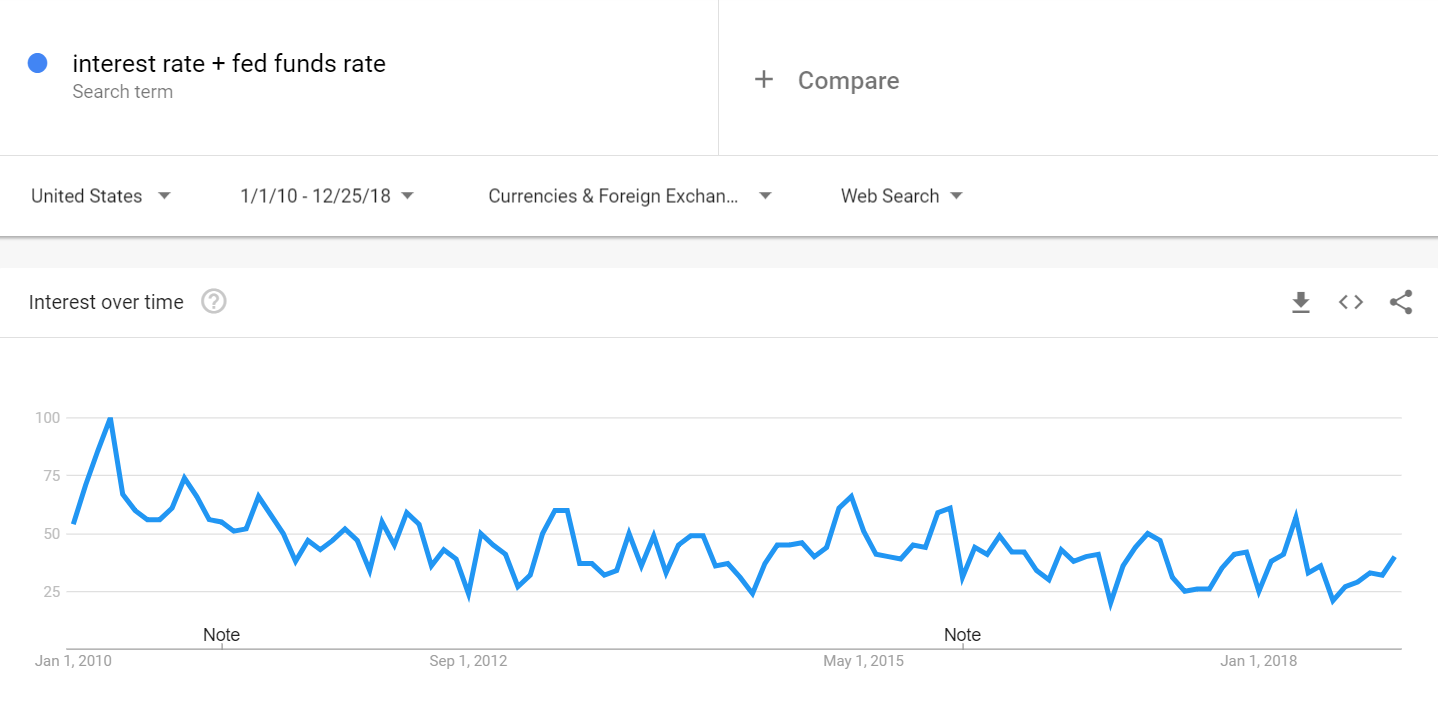Share the Interest over time chart

click(x=1400, y=302)
